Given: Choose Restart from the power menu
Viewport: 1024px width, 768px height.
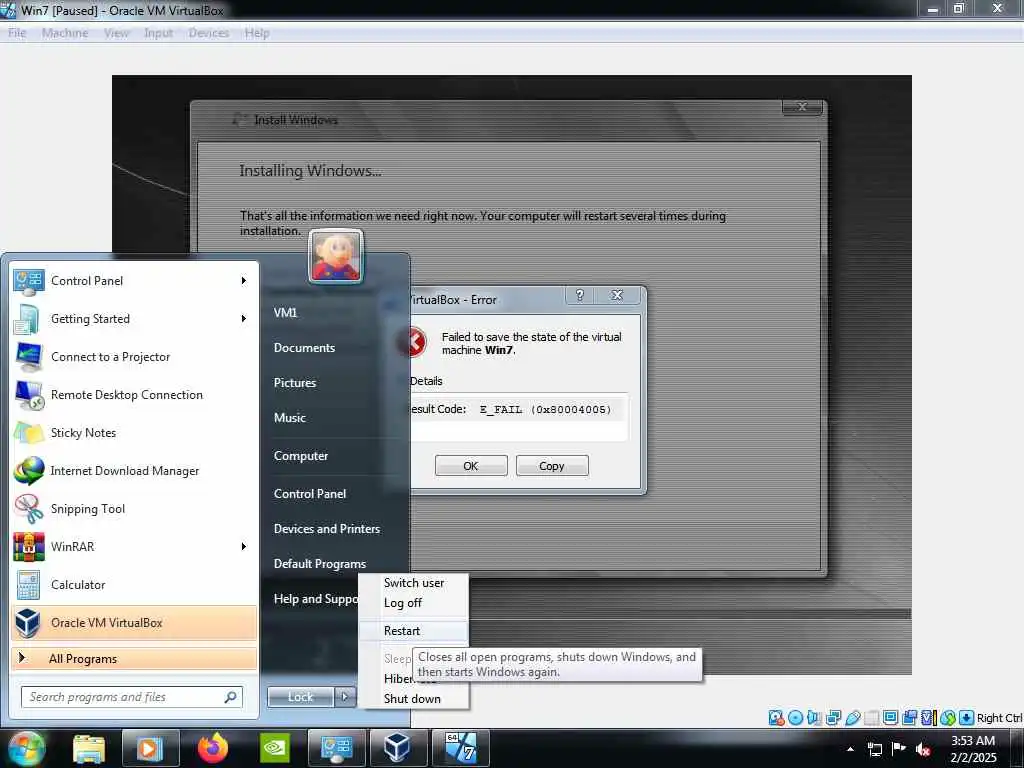Looking at the screenshot, I should pyautogui.click(x=413, y=631).
